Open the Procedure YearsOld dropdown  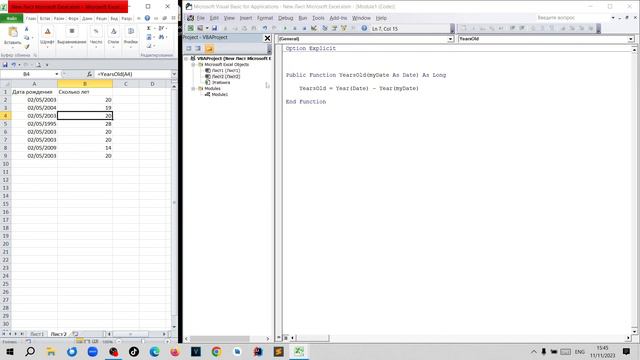click(x=631, y=39)
